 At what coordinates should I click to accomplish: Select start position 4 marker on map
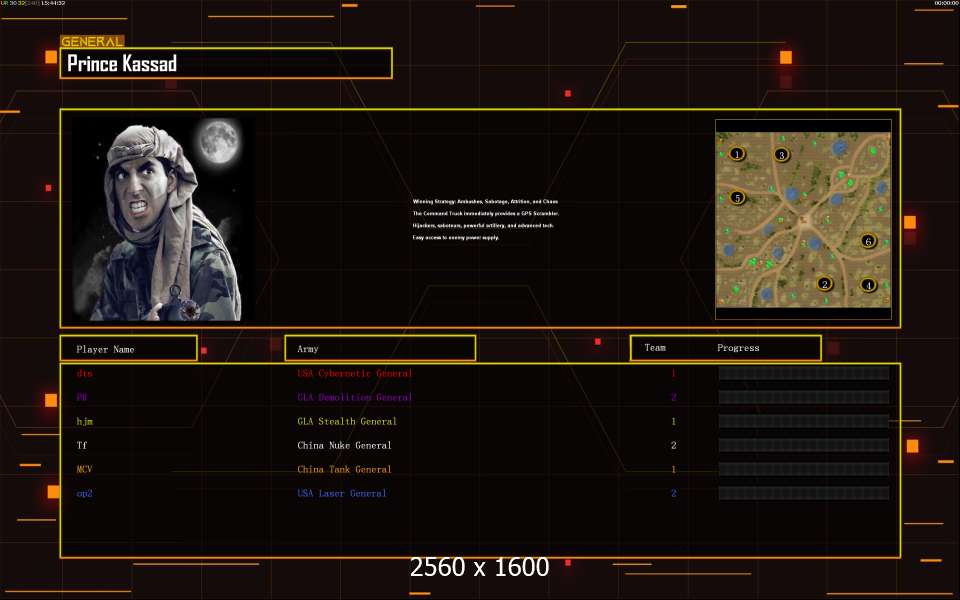click(868, 285)
